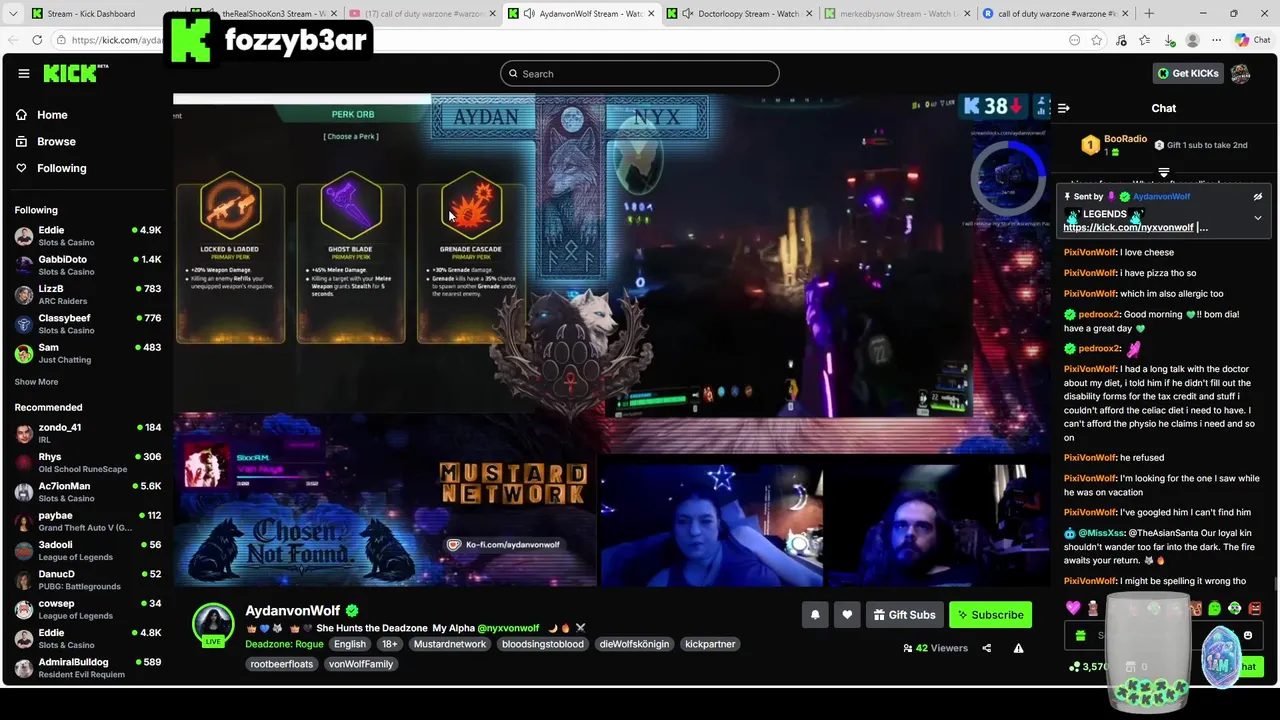Open 3adooli's League of Legends channel

click(x=87, y=550)
